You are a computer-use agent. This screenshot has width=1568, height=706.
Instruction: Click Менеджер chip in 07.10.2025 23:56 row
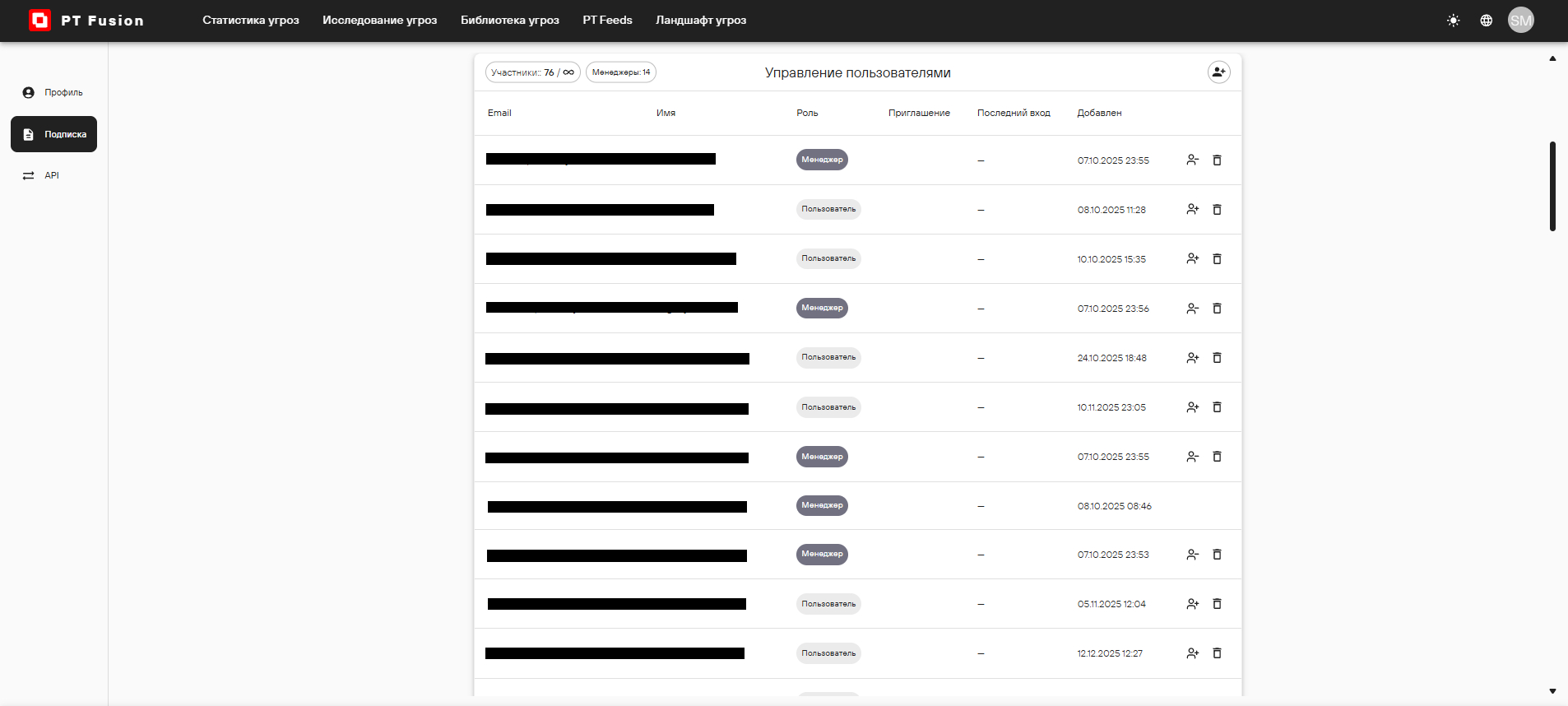(822, 308)
